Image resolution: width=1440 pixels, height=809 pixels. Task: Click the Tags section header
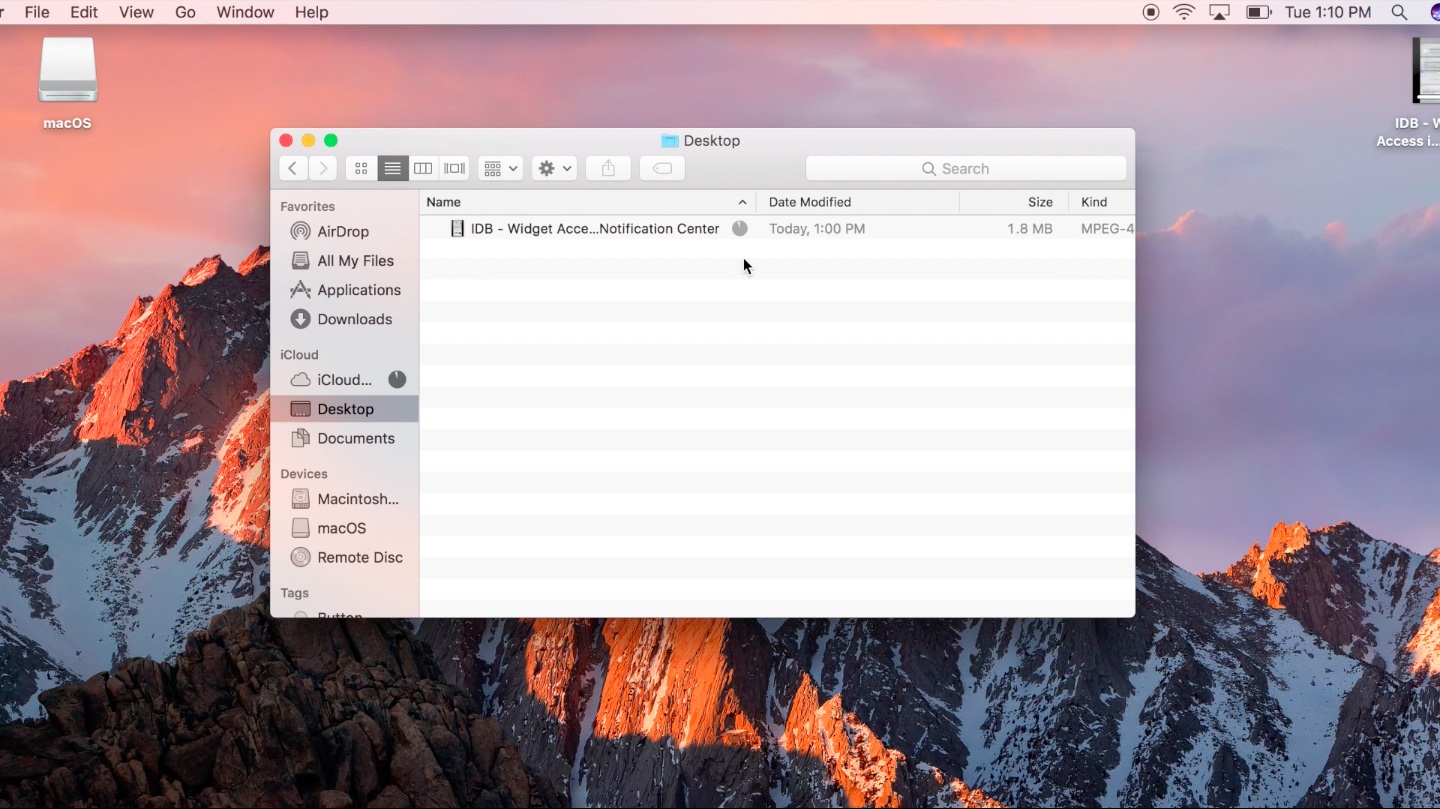pos(294,593)
